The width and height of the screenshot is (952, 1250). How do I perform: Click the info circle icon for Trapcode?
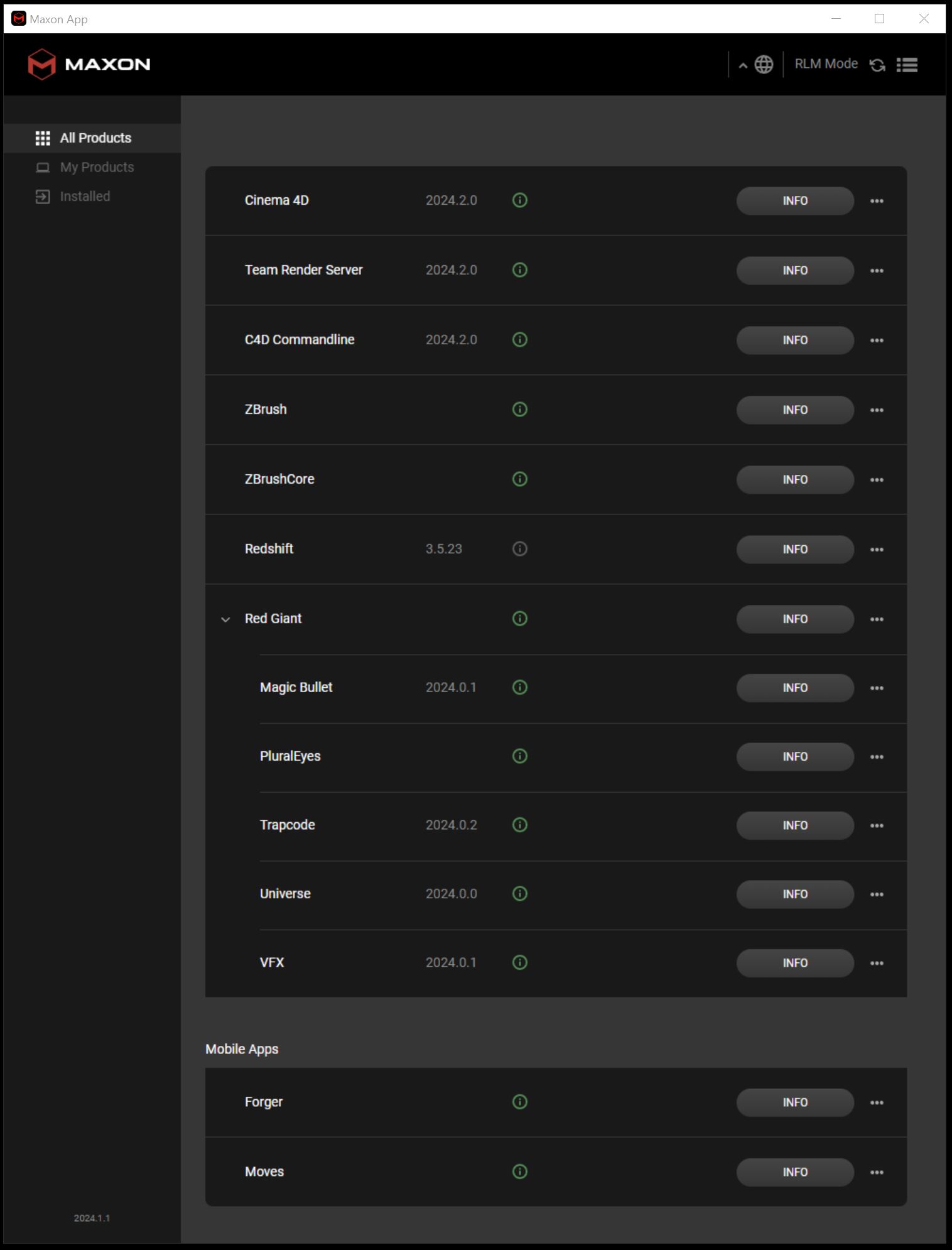pos(520,825)
